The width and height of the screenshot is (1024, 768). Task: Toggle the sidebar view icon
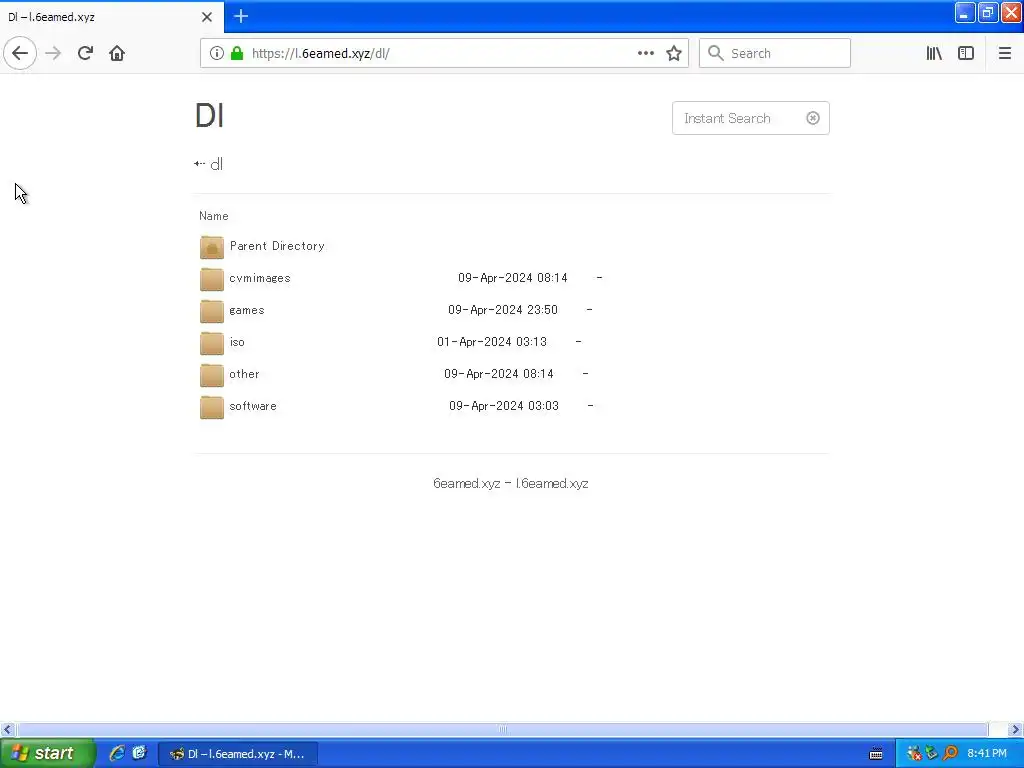tap(966, 53)
